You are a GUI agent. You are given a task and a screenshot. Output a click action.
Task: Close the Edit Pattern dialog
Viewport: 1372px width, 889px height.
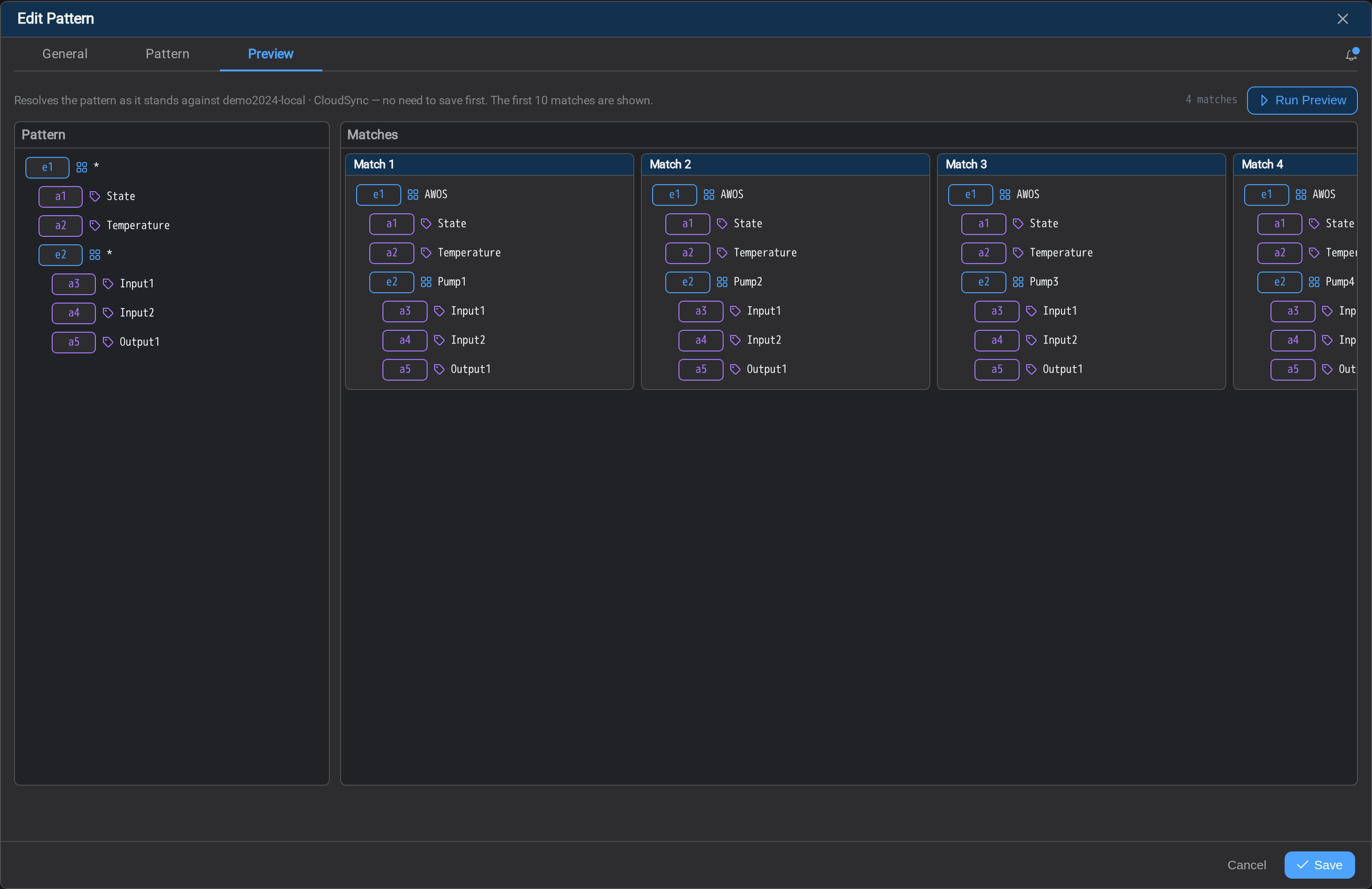pos(1342,18)
